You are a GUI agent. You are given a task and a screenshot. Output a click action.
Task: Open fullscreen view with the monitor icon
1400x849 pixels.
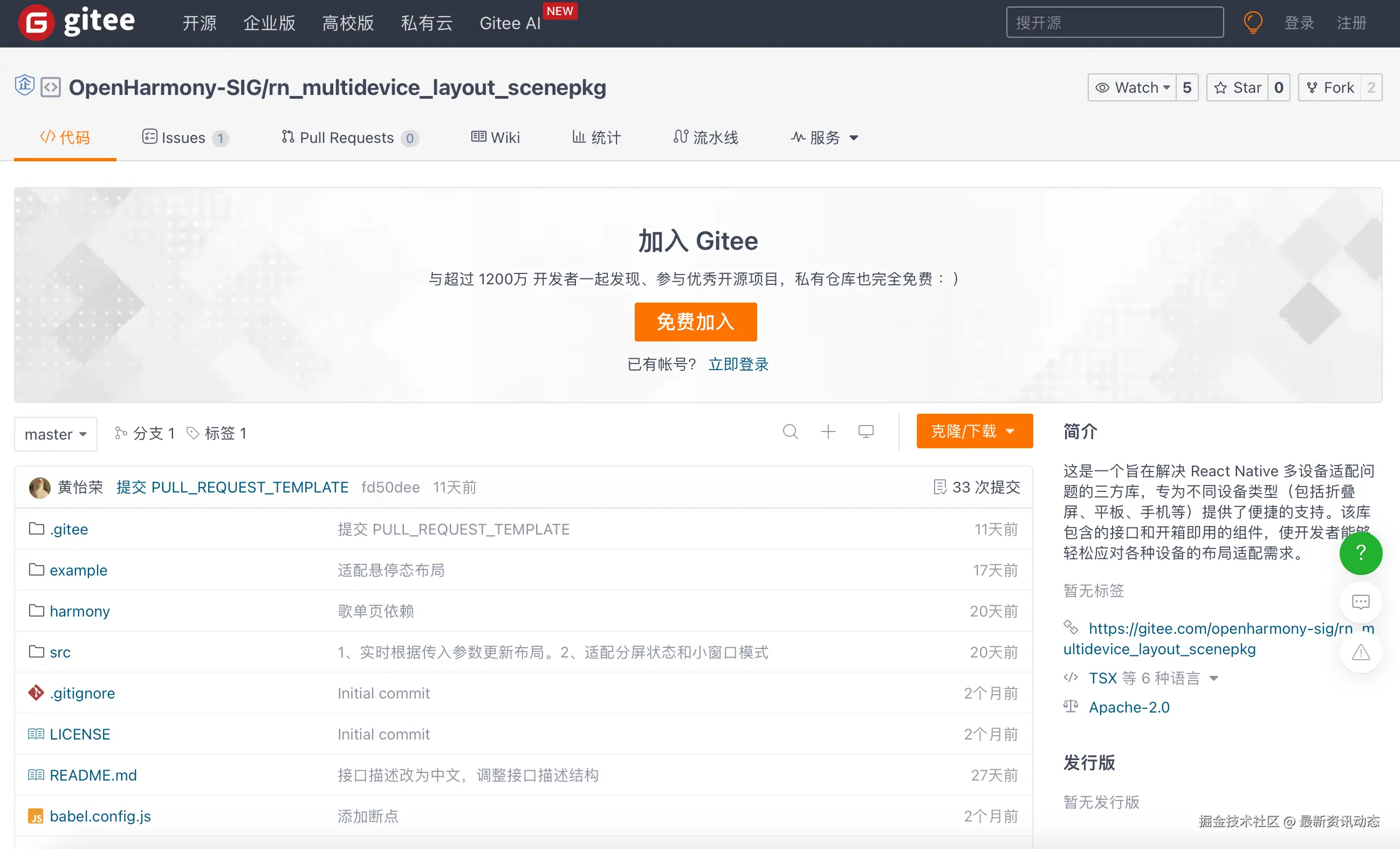pos(866,432)
